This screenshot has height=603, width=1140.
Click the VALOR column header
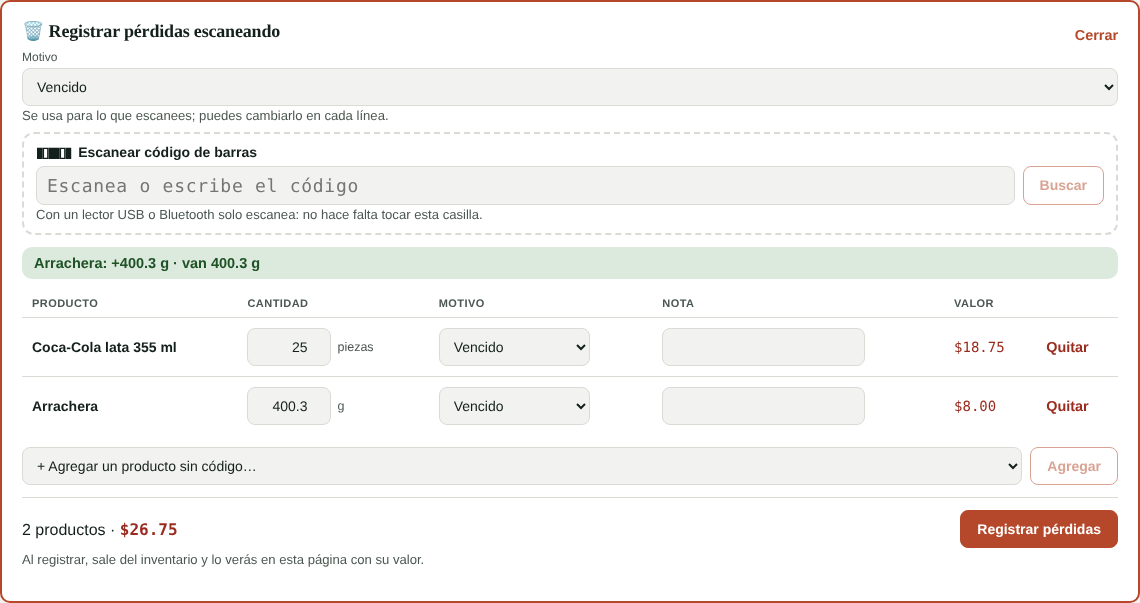coord(974,303)
